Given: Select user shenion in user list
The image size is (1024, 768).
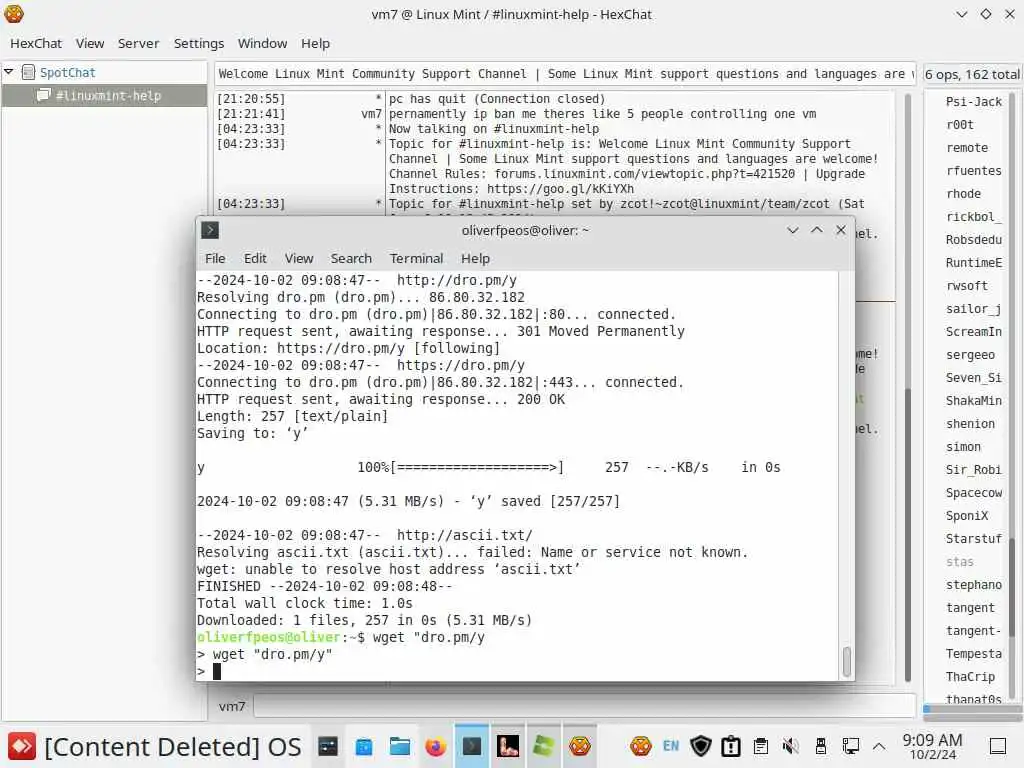Looking at the screenshot, I should (x=970, y=424).
